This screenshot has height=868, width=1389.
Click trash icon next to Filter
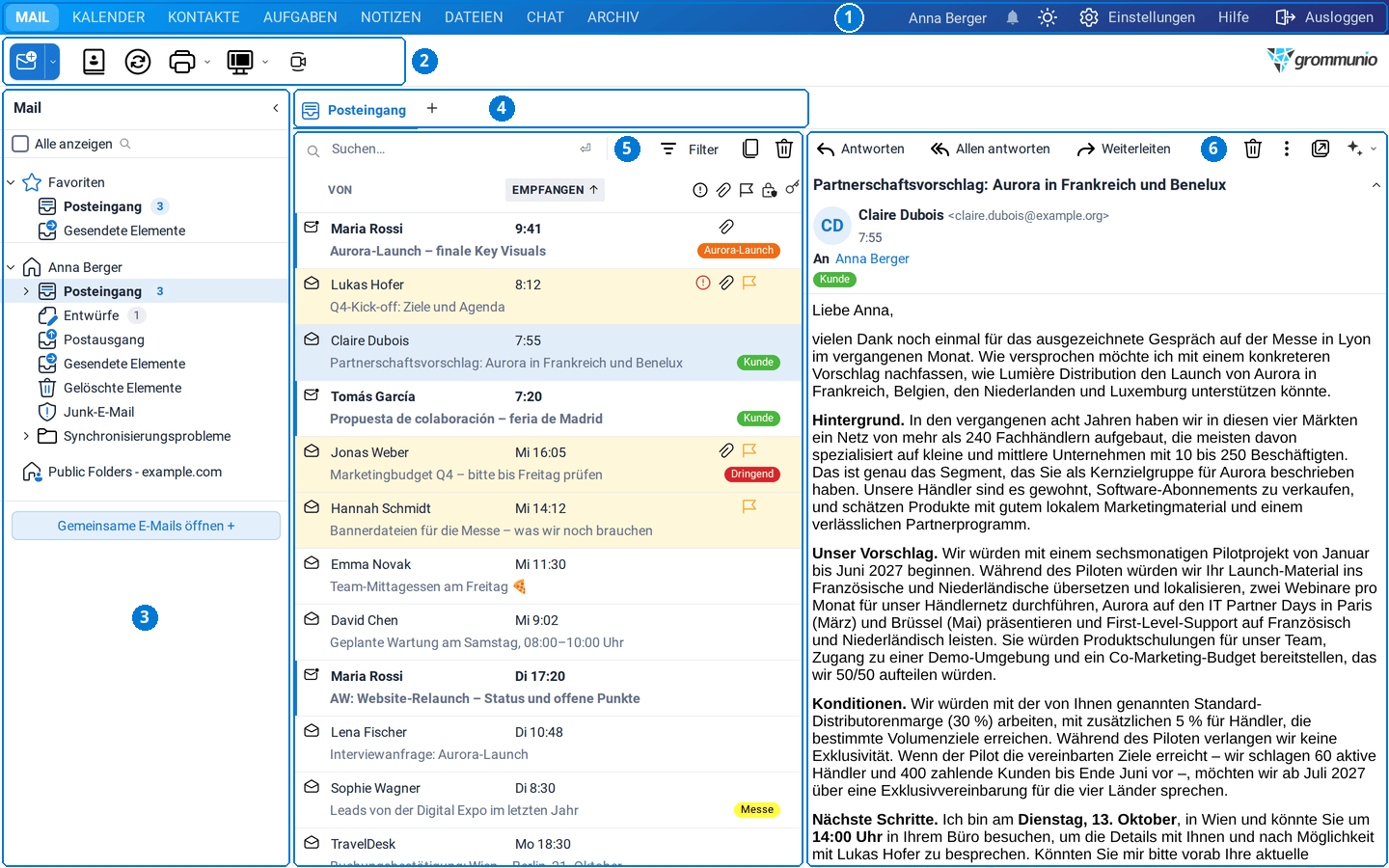click(x=784, y=149)
